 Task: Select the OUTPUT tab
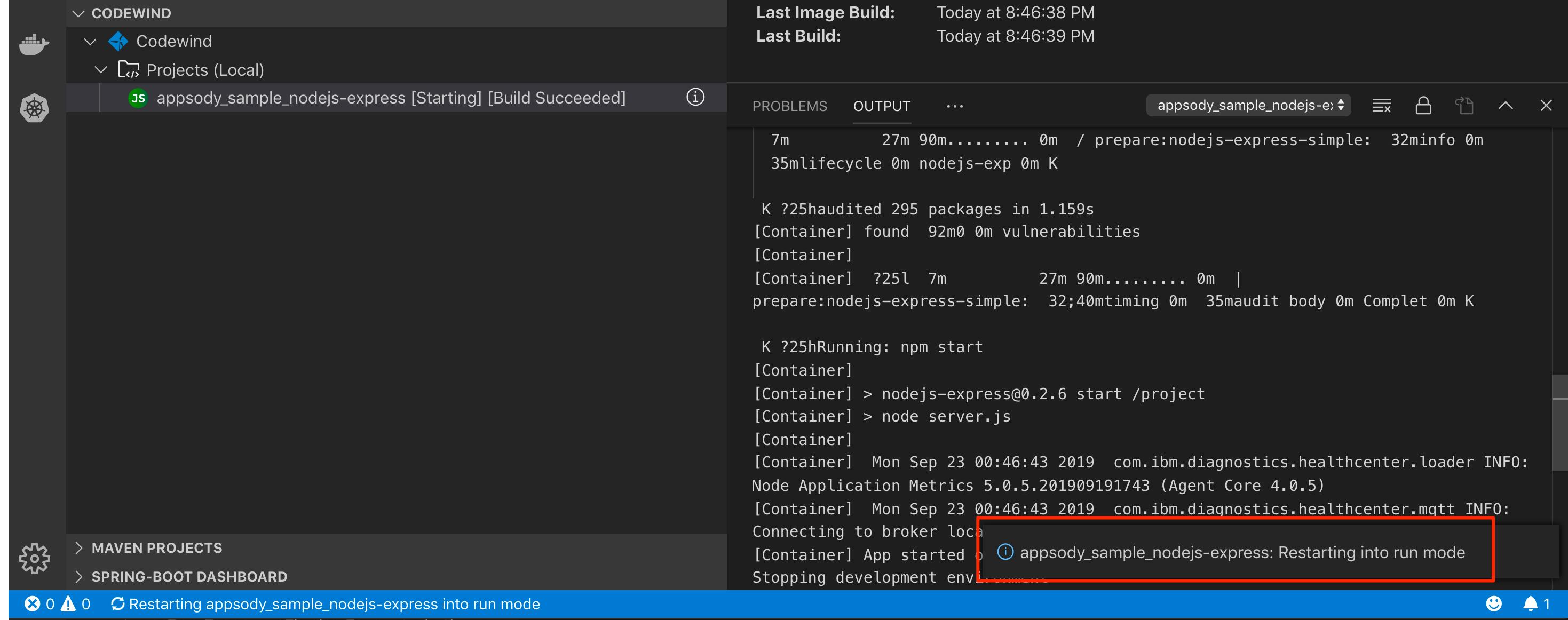pyautogui.click(x=881, y=107)
